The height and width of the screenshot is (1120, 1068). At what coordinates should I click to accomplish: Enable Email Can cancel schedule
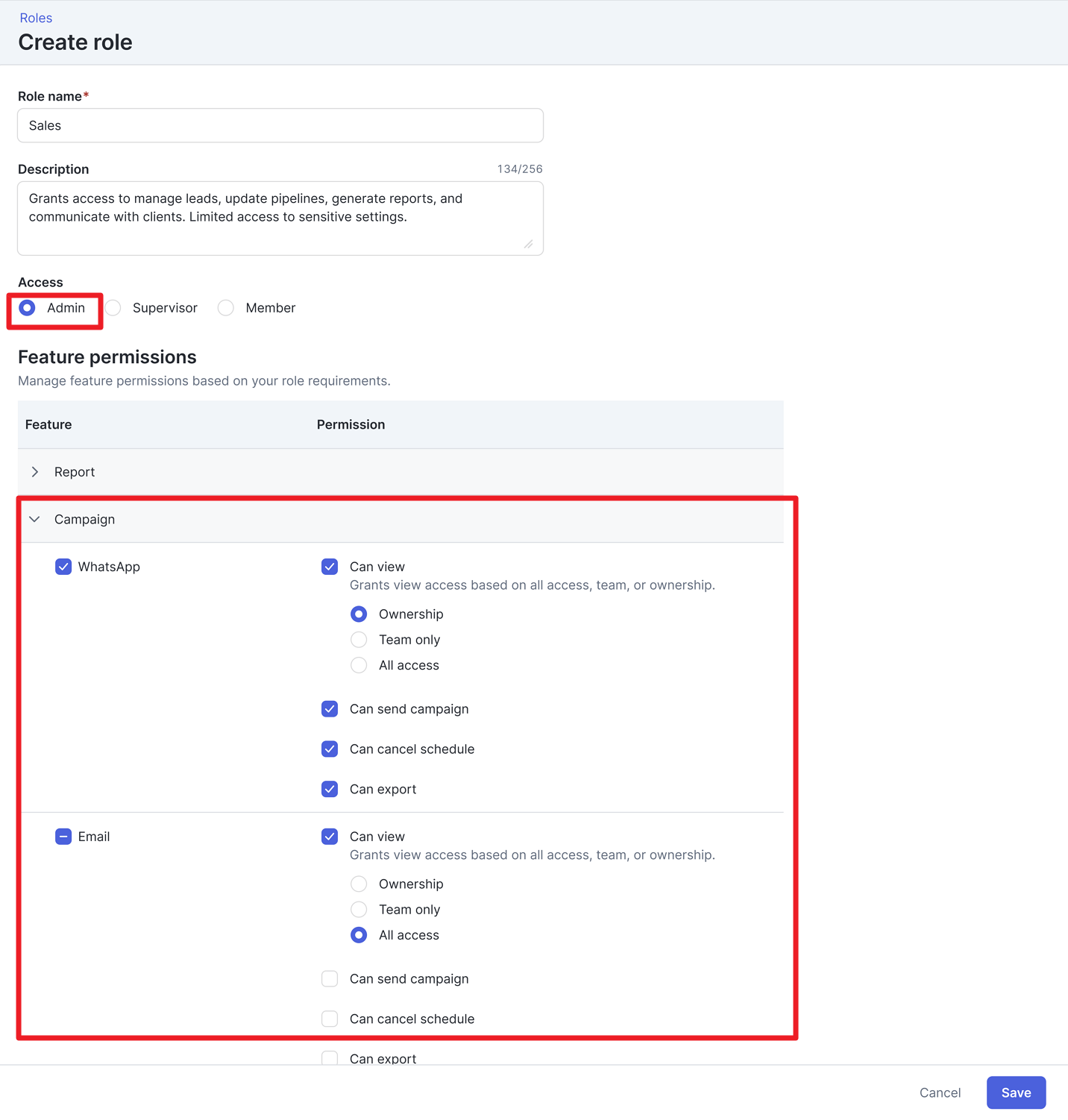330,1019
